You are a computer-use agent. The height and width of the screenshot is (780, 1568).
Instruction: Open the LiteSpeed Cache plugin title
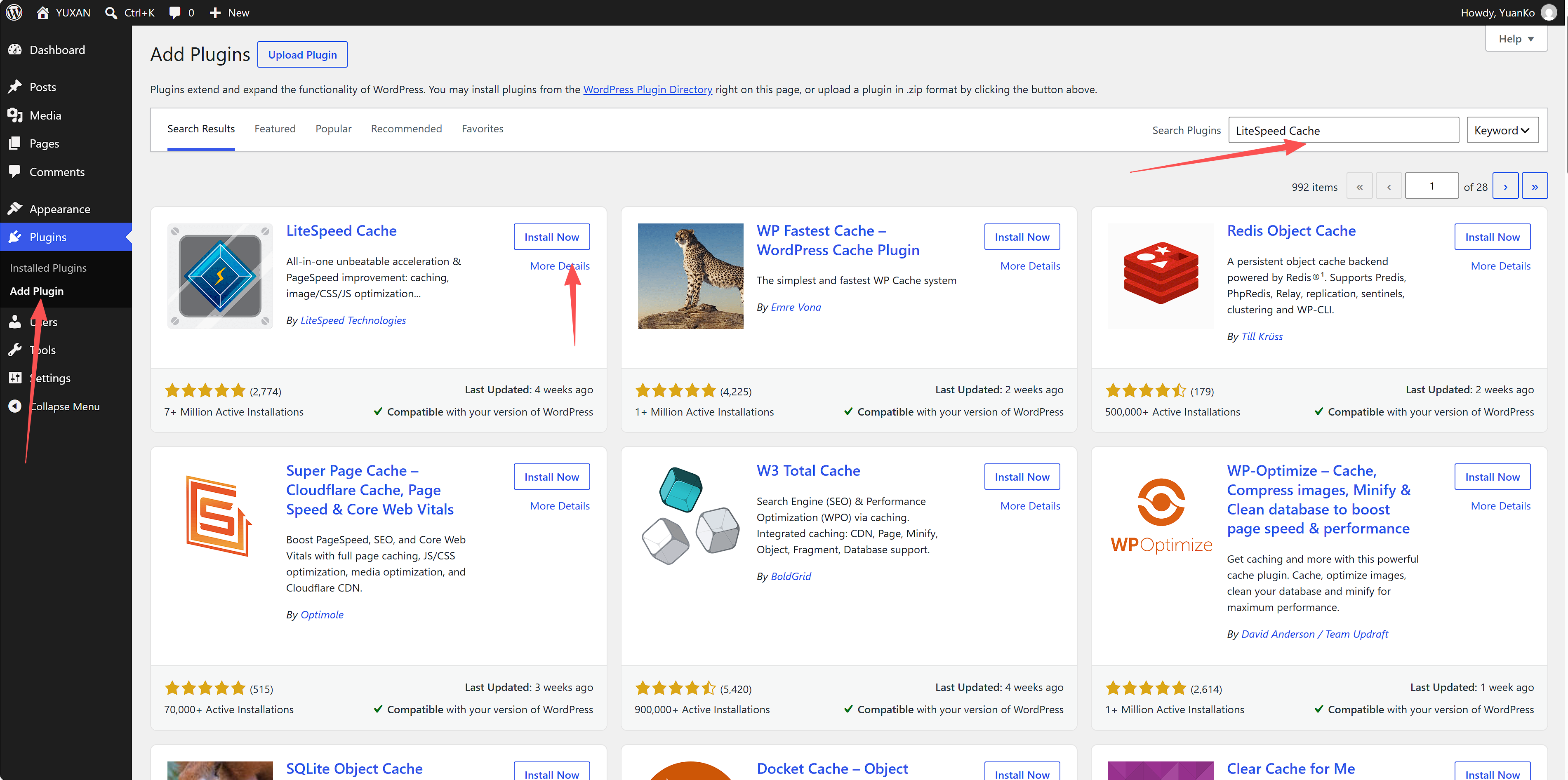click(x=341, y=230)
